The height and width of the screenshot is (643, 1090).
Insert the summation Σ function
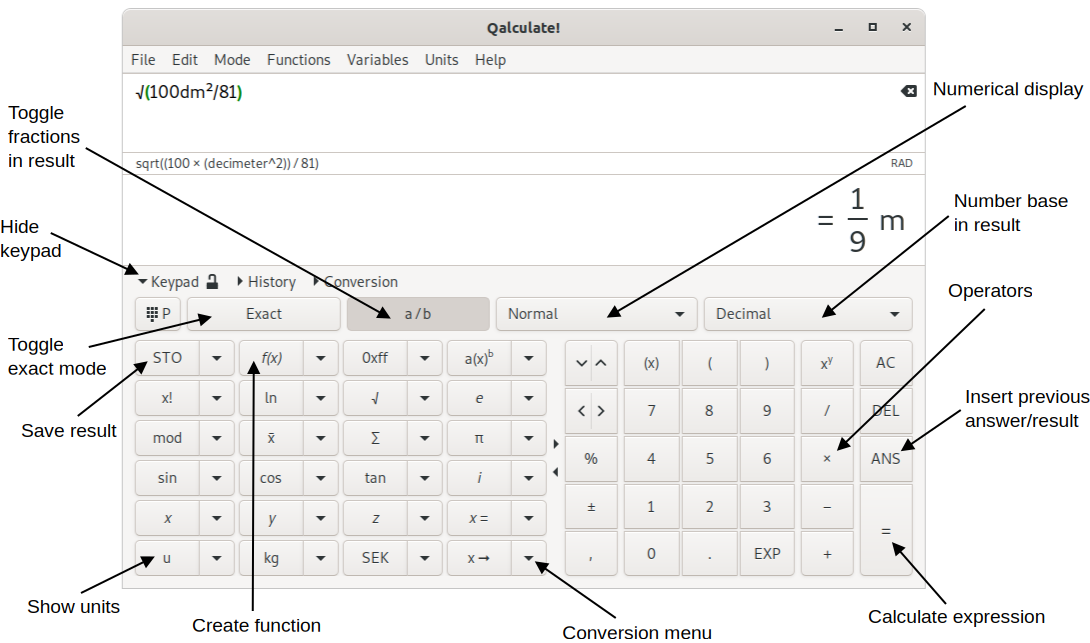tap(375, 437)
